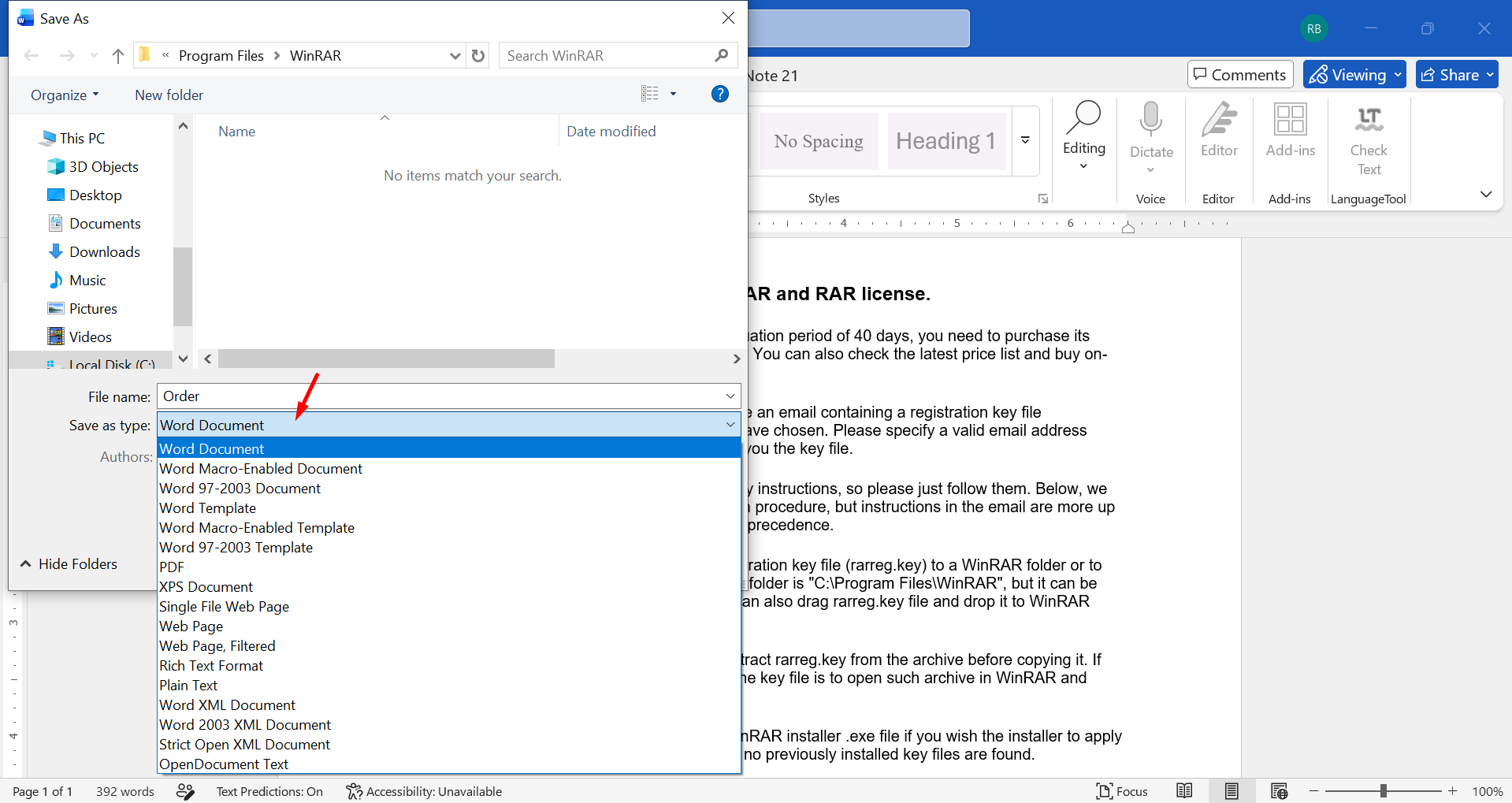
Task: Refresh the WinRAR folder listing
Action: tap(478, 56)
